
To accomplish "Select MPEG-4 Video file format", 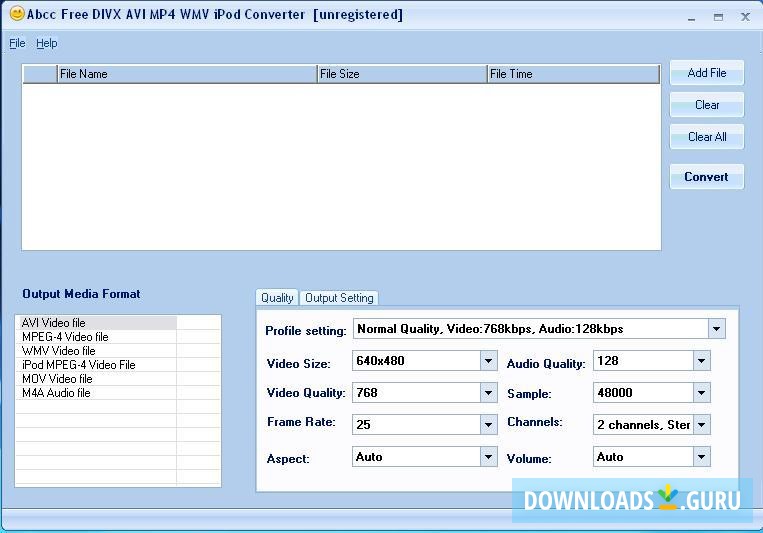I will click(x=96, y=337).
